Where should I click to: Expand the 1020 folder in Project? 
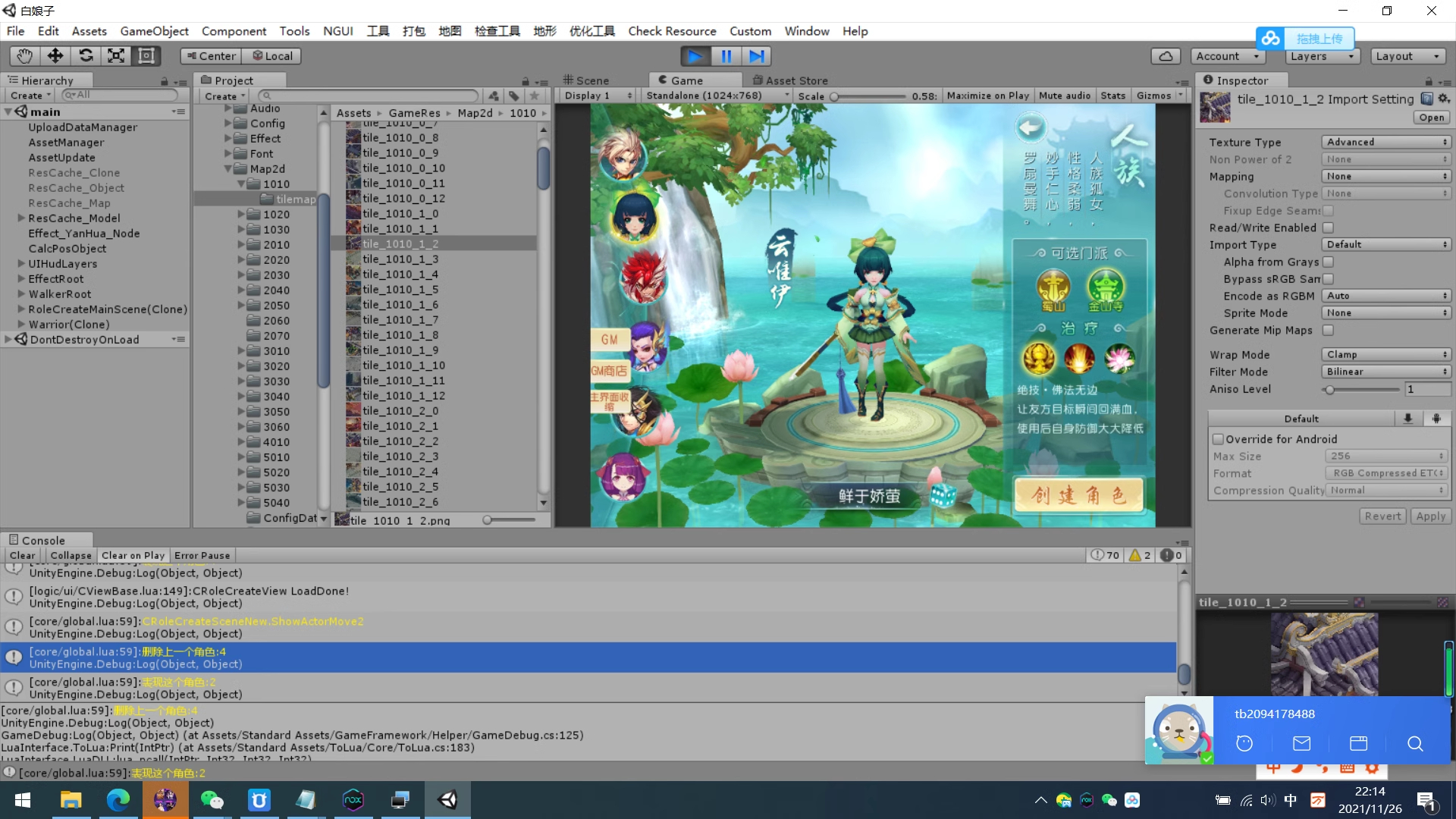(x=241, y=215)
